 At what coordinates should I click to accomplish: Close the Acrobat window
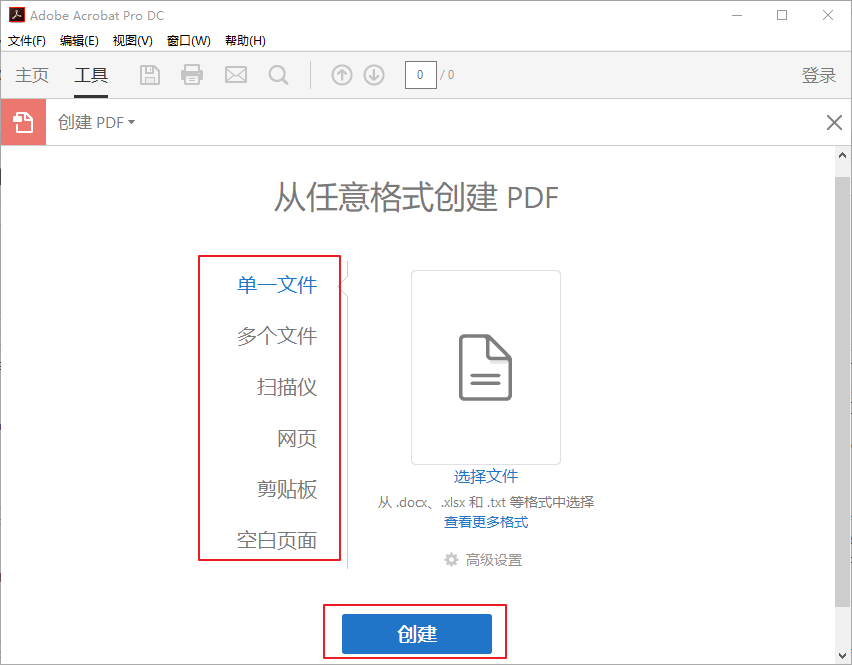click(828, 15)
